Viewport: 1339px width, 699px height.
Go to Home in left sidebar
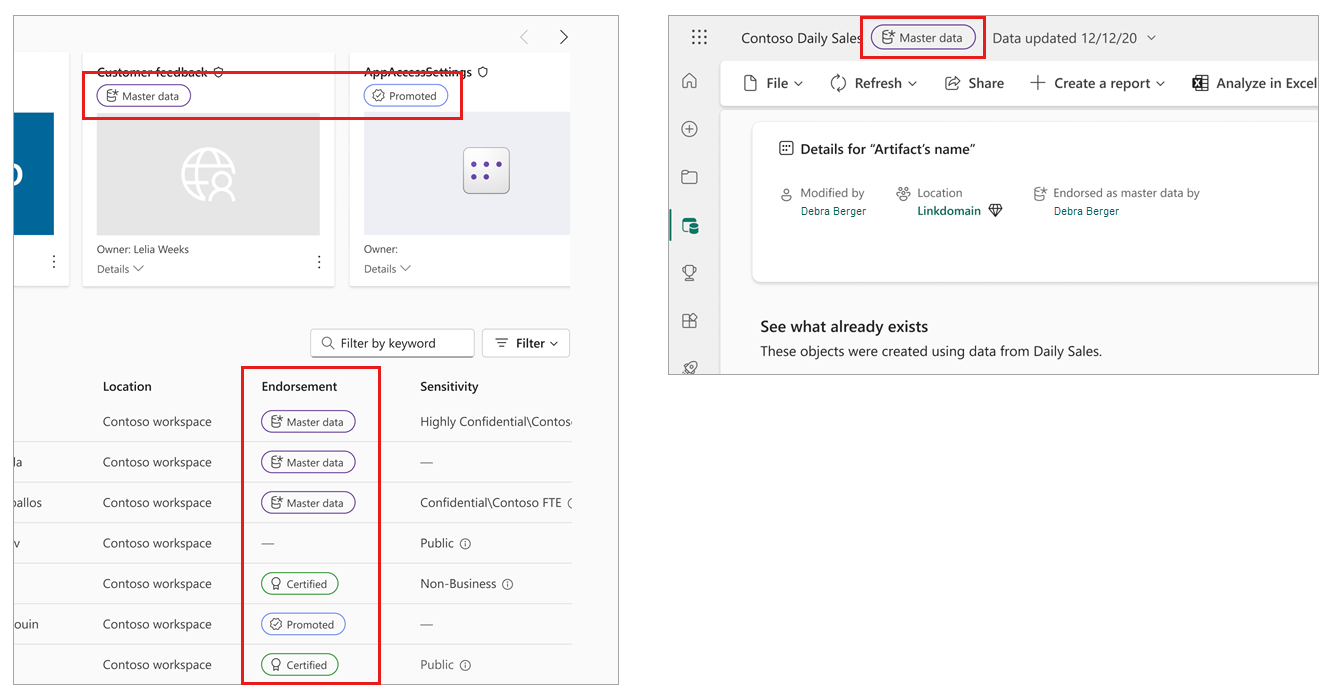coord(689,82)
